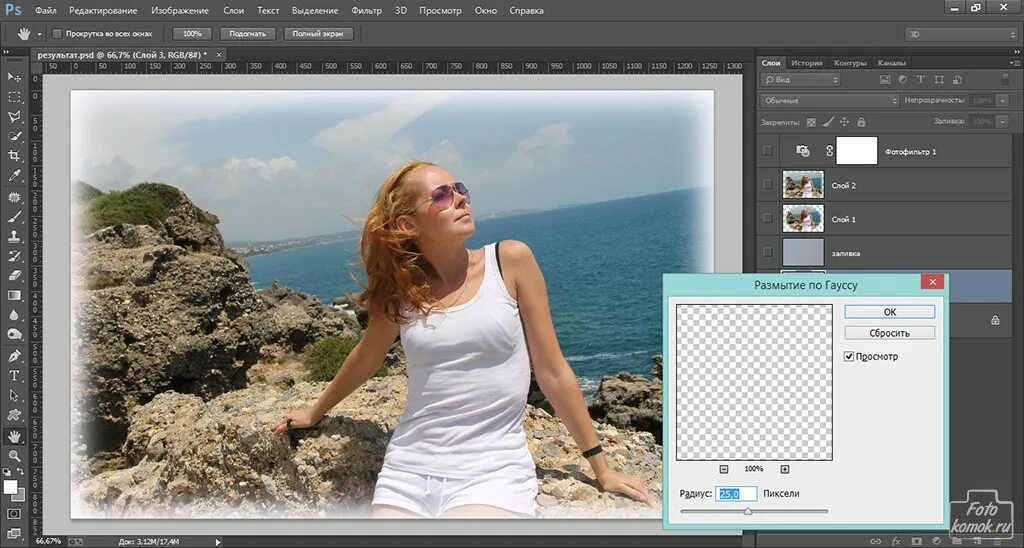Click the Сбросить button
Screen dimensions: 1024x548
coord(889,333)
